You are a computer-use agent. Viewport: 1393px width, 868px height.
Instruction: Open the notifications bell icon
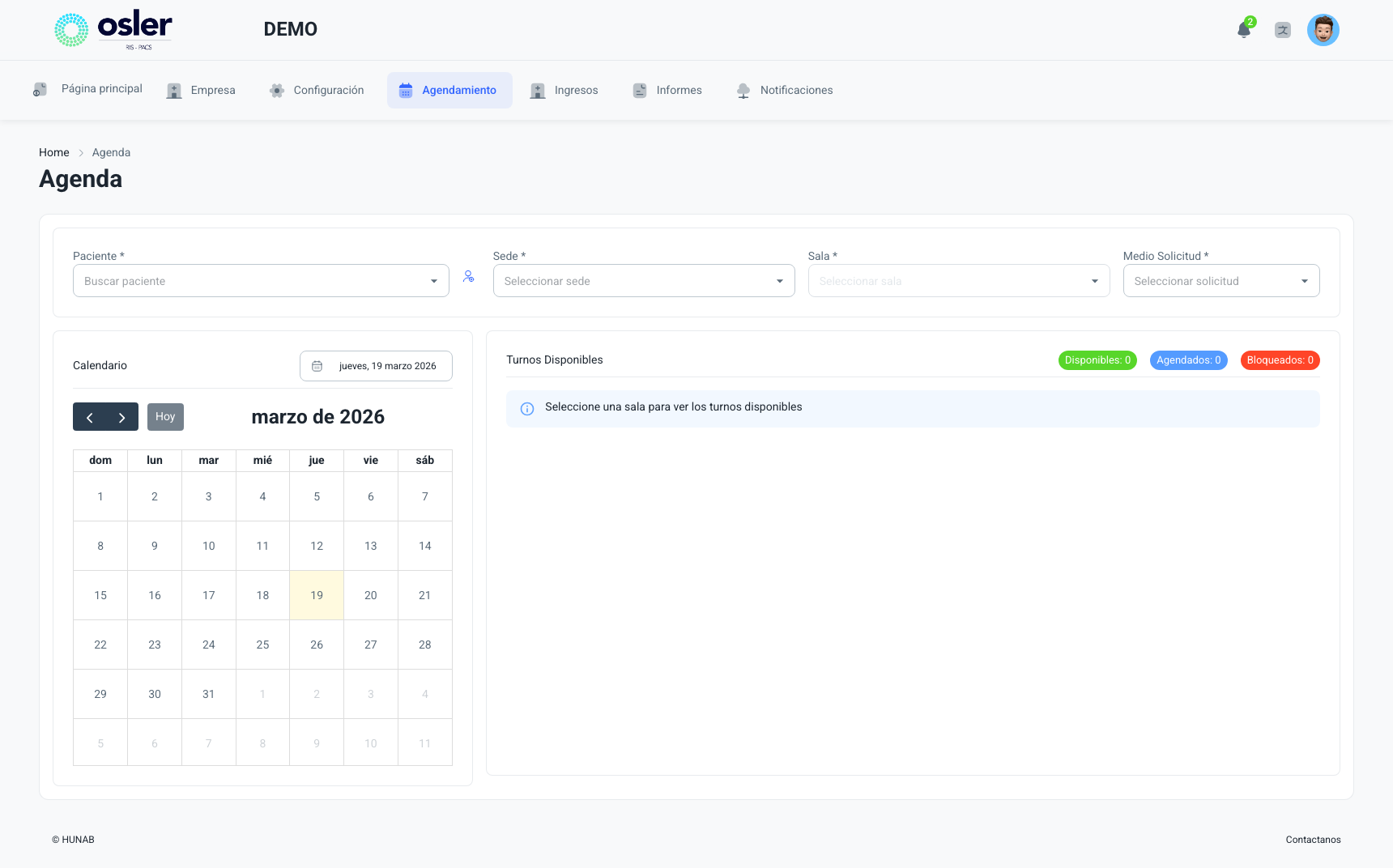(1244, 31)
